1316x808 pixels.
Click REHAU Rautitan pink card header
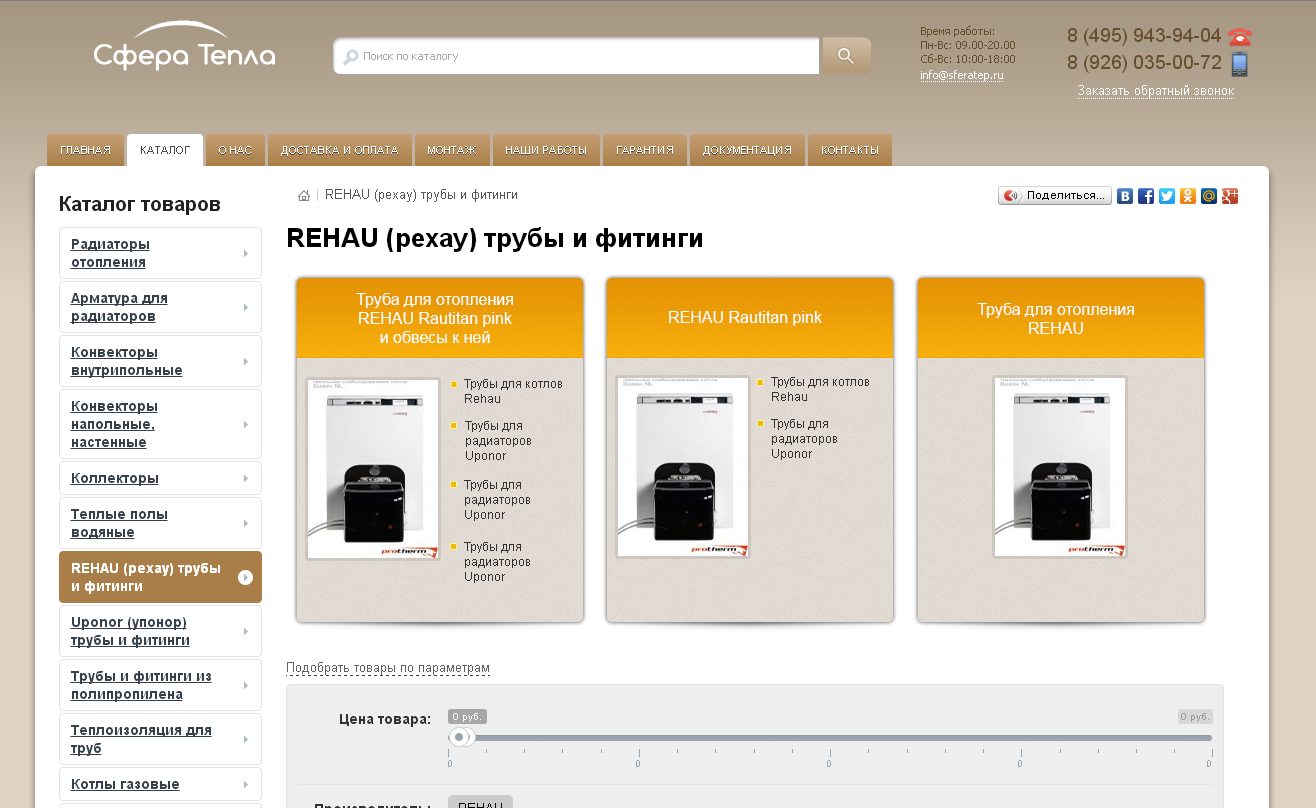(x=750, y=318)
